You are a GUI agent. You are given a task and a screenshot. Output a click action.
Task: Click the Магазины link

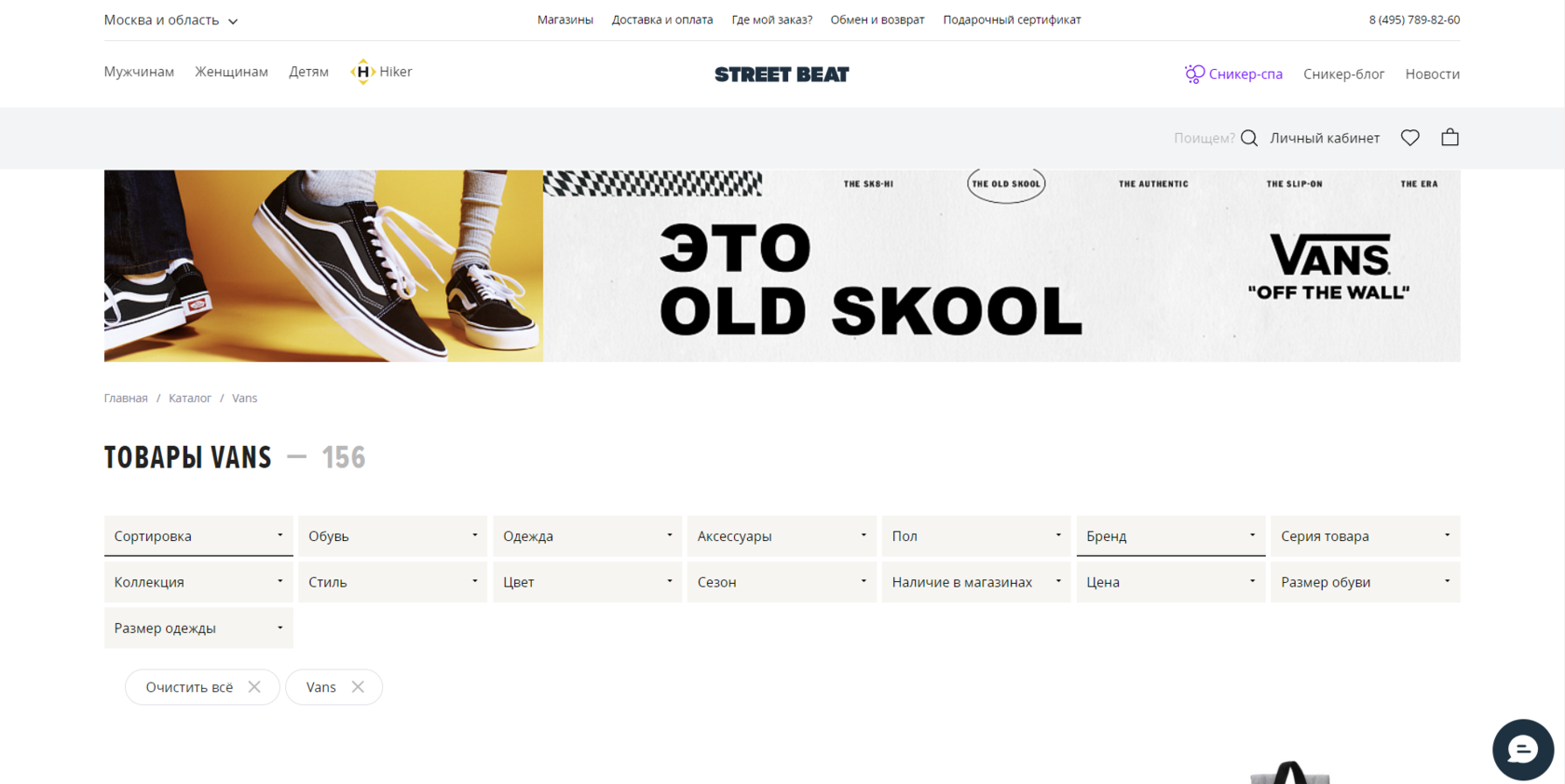(565, 20)
